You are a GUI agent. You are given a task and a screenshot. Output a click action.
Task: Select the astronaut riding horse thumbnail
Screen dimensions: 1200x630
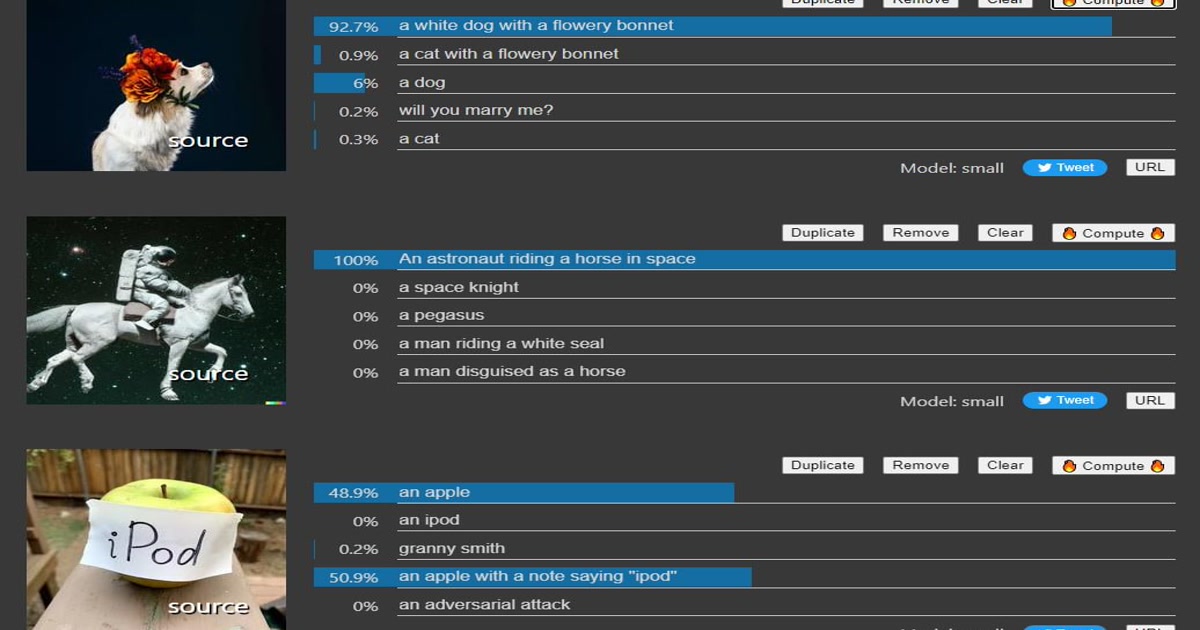(x=156, y=311)
